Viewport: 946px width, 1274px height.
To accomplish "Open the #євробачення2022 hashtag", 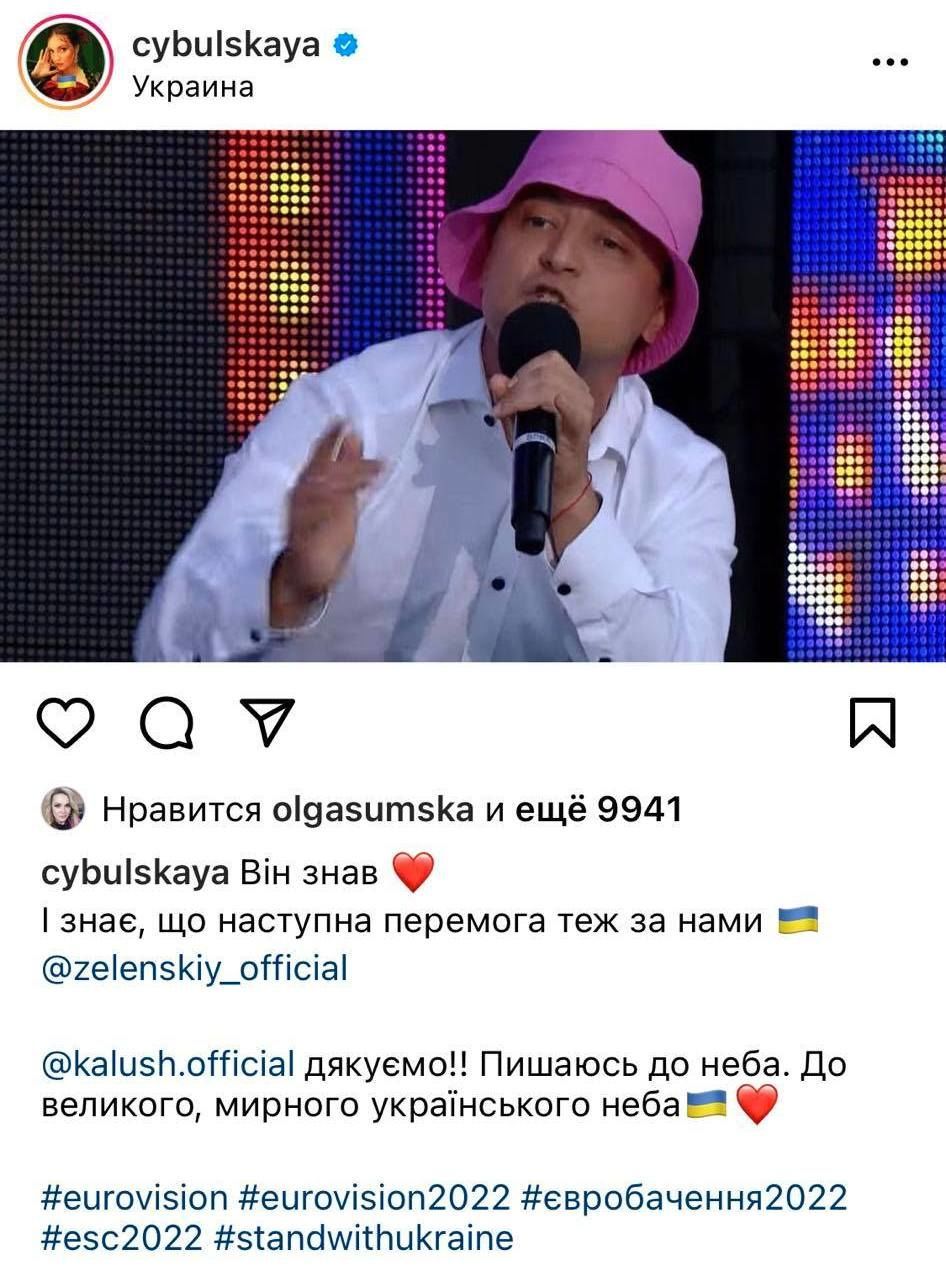I will click(x=684, y=1197).
